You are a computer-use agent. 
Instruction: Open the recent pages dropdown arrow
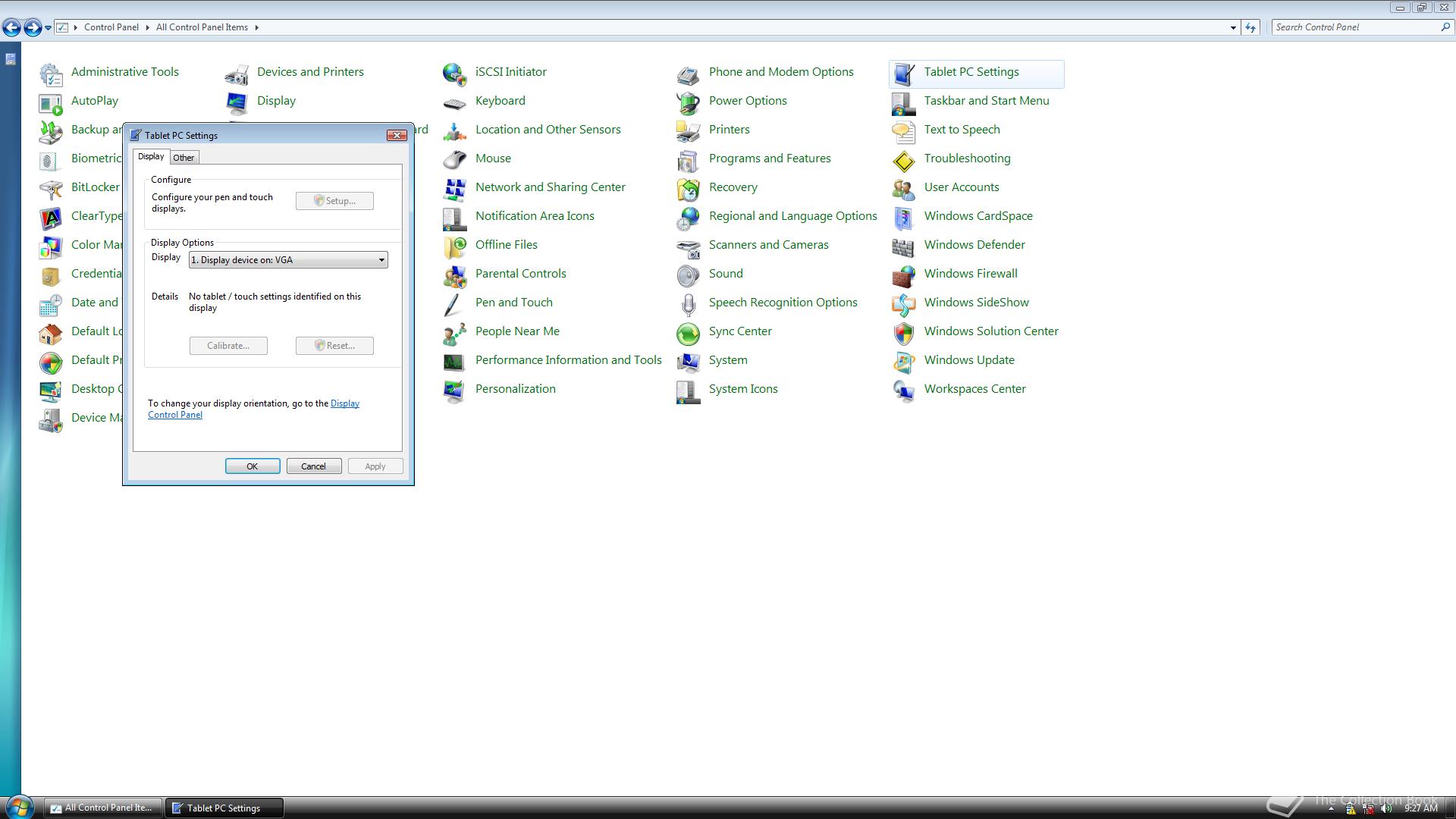(48, 27)
